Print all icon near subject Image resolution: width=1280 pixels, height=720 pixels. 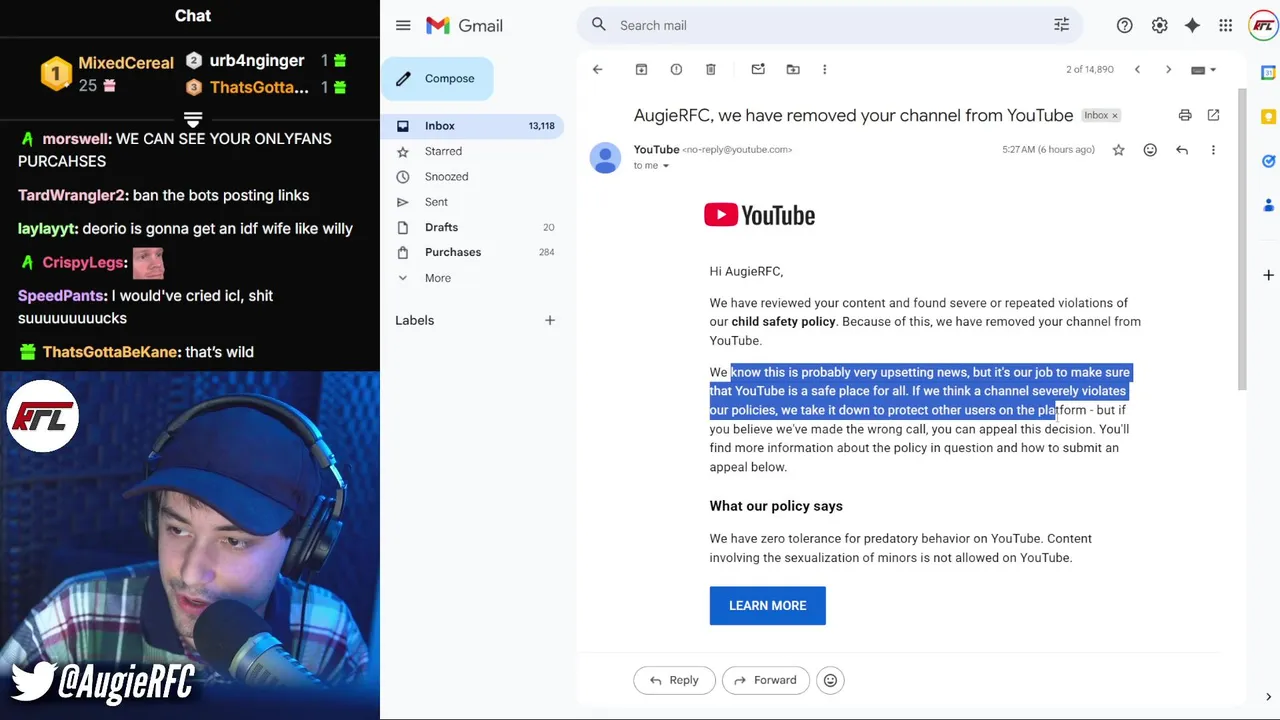(1185, 115)
